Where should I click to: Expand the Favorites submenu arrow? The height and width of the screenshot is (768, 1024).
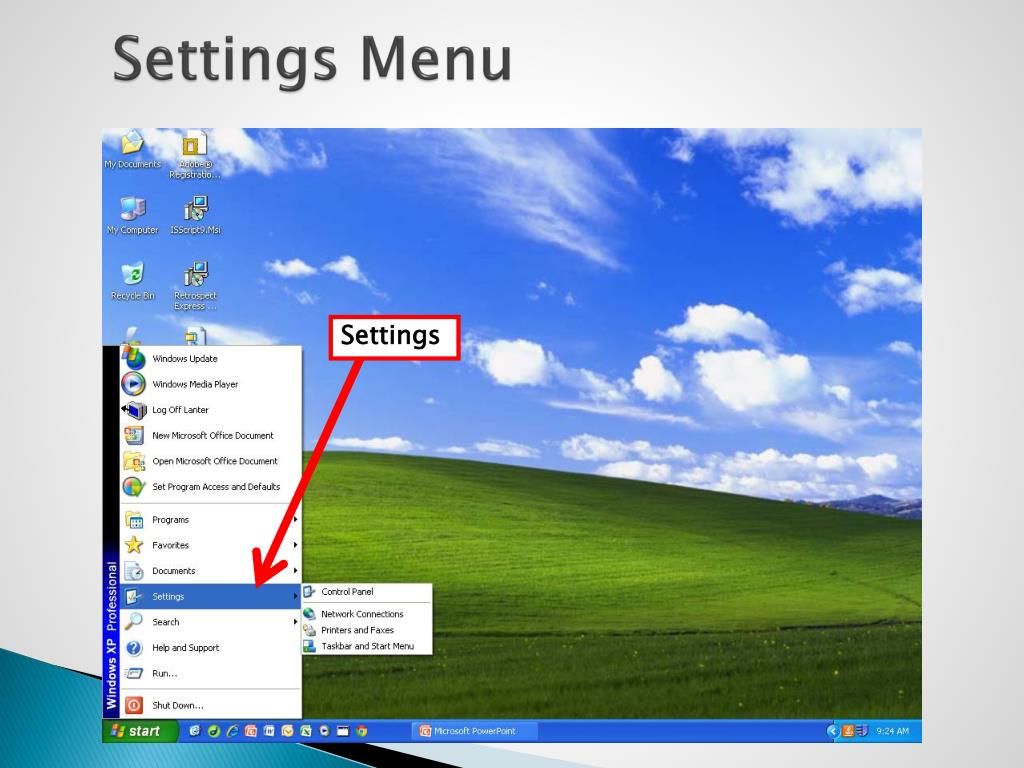[295, 545]
